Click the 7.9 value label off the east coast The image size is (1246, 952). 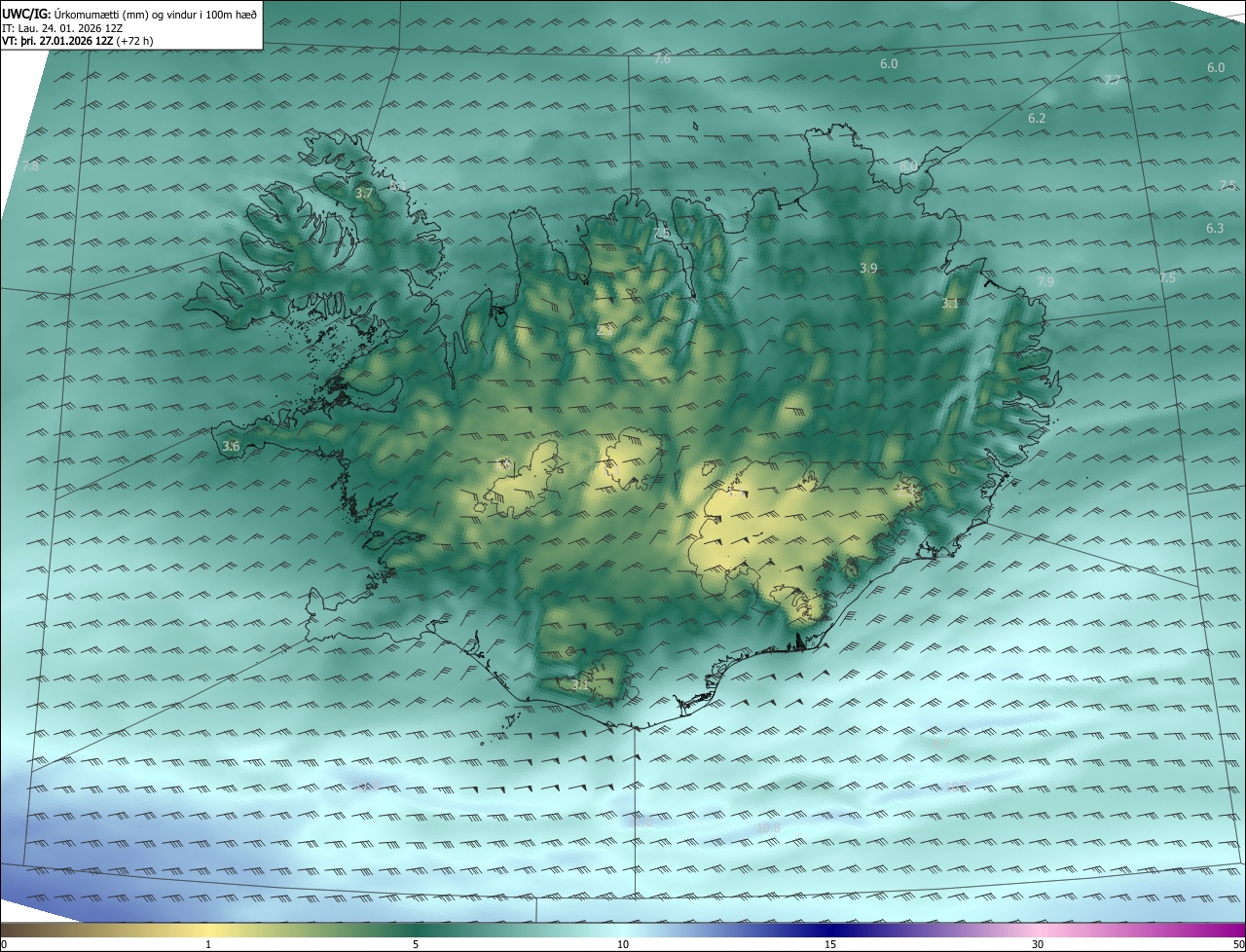point(1045,281)
